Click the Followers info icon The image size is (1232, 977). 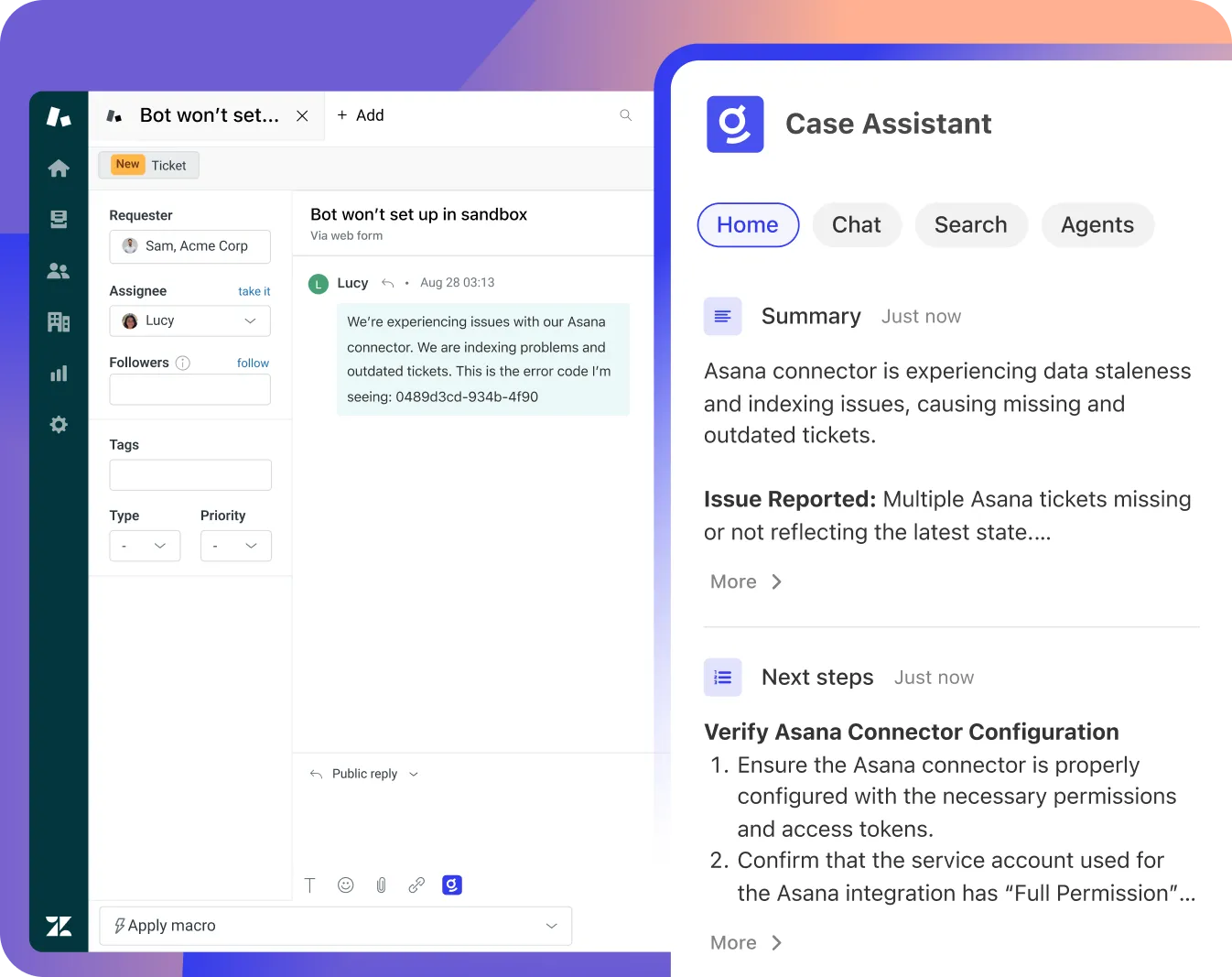click(183, 363)
